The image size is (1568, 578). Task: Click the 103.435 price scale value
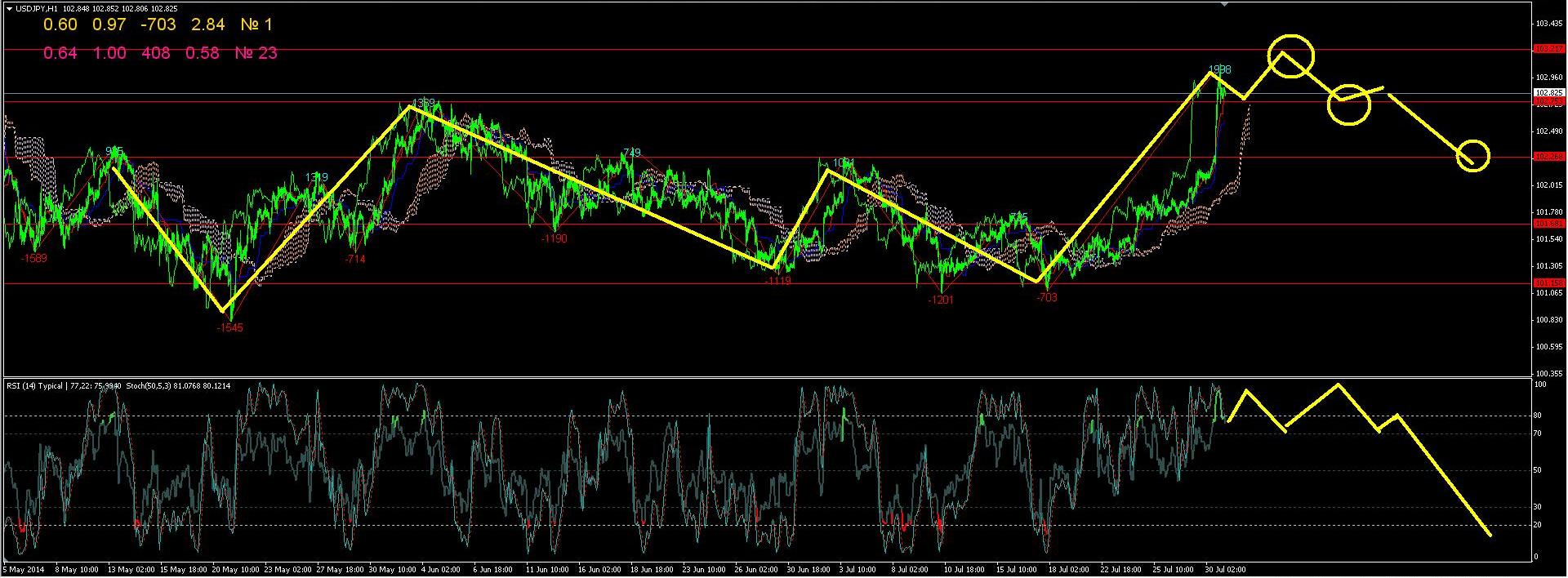click(1548, 24)
